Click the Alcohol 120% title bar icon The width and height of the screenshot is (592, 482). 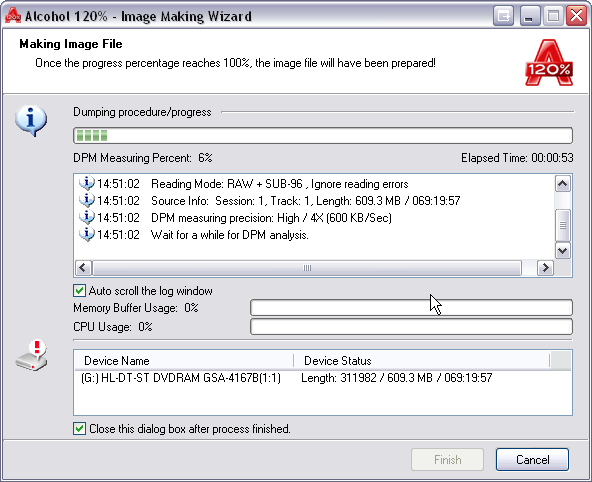[x=12, y=15]
